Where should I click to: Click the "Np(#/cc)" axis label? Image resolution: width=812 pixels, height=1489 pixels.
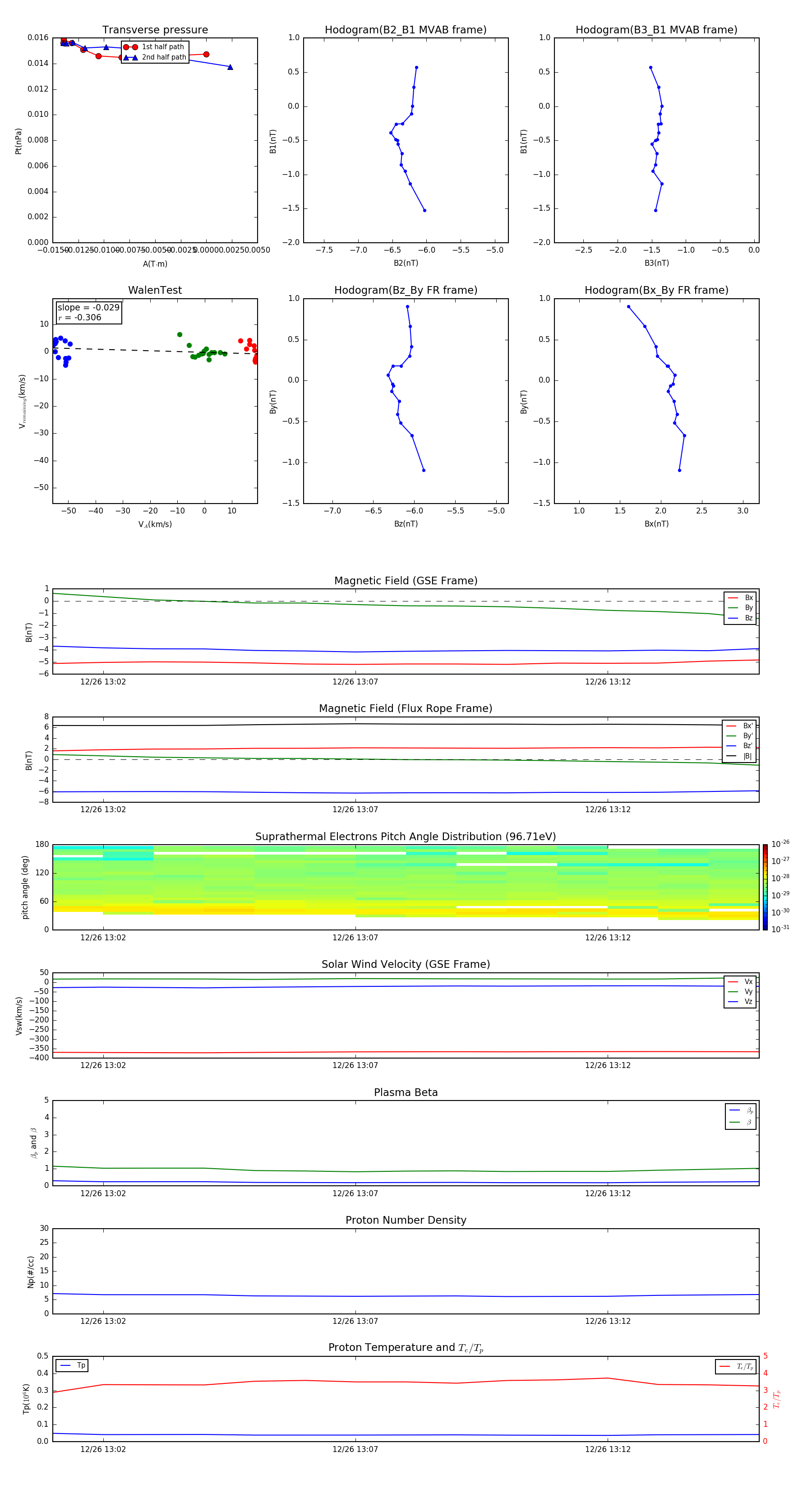point(31,1272)
